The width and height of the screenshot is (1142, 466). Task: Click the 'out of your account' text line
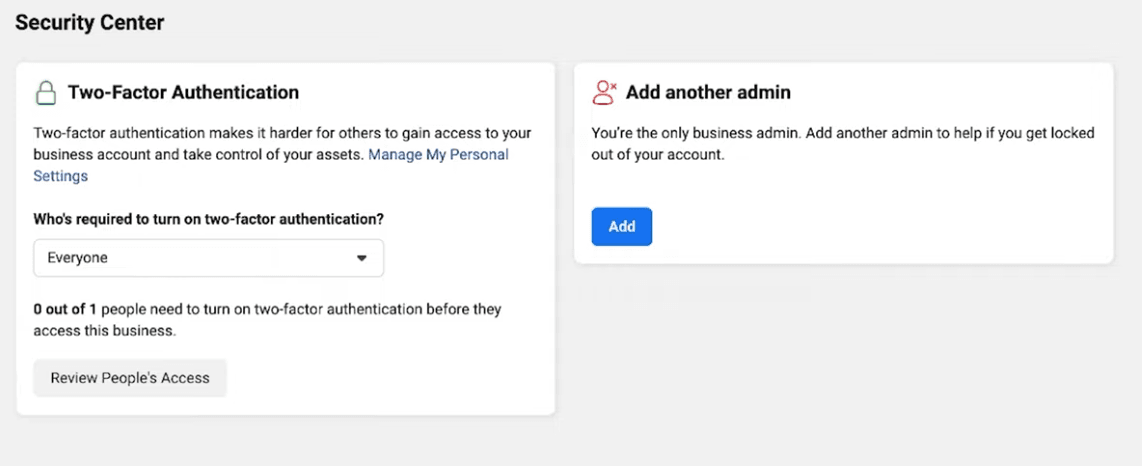click(655, 155)
